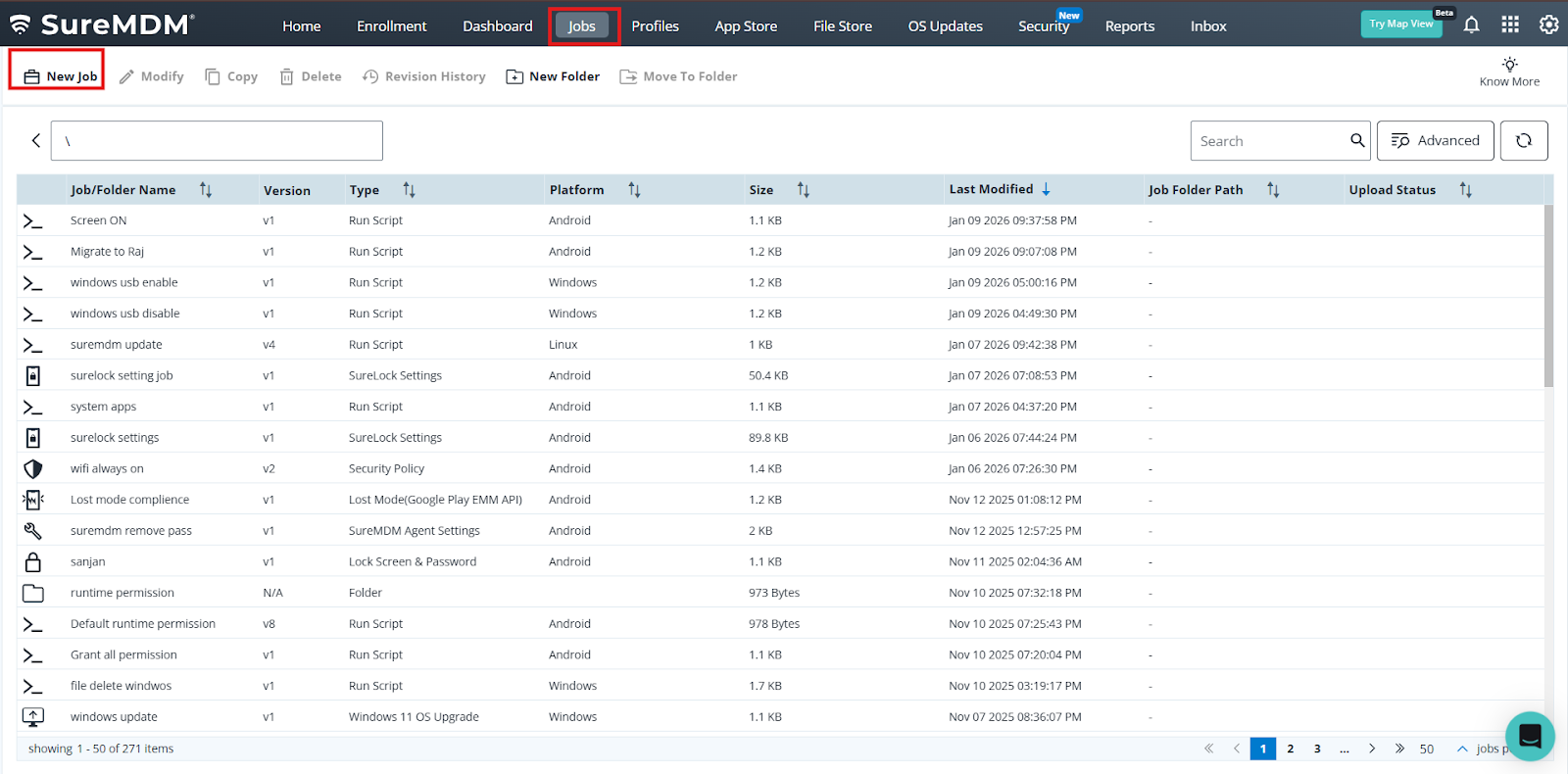Image resolution: width=1568 pixels, height=774 pixels.
Task: Toggle sort on Platform column
Action: [634, 190]
